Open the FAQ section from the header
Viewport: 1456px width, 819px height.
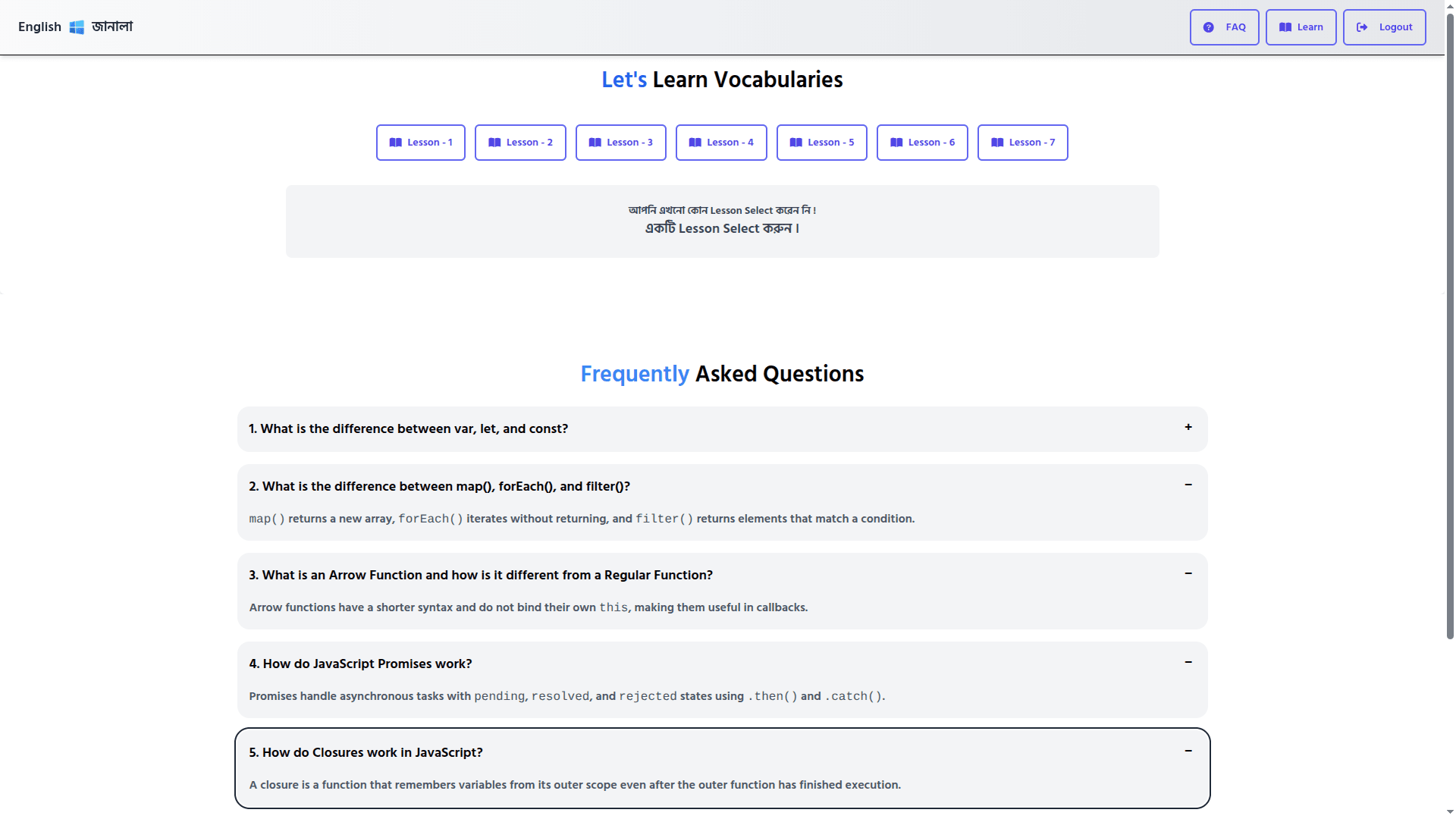point(1224,27)
